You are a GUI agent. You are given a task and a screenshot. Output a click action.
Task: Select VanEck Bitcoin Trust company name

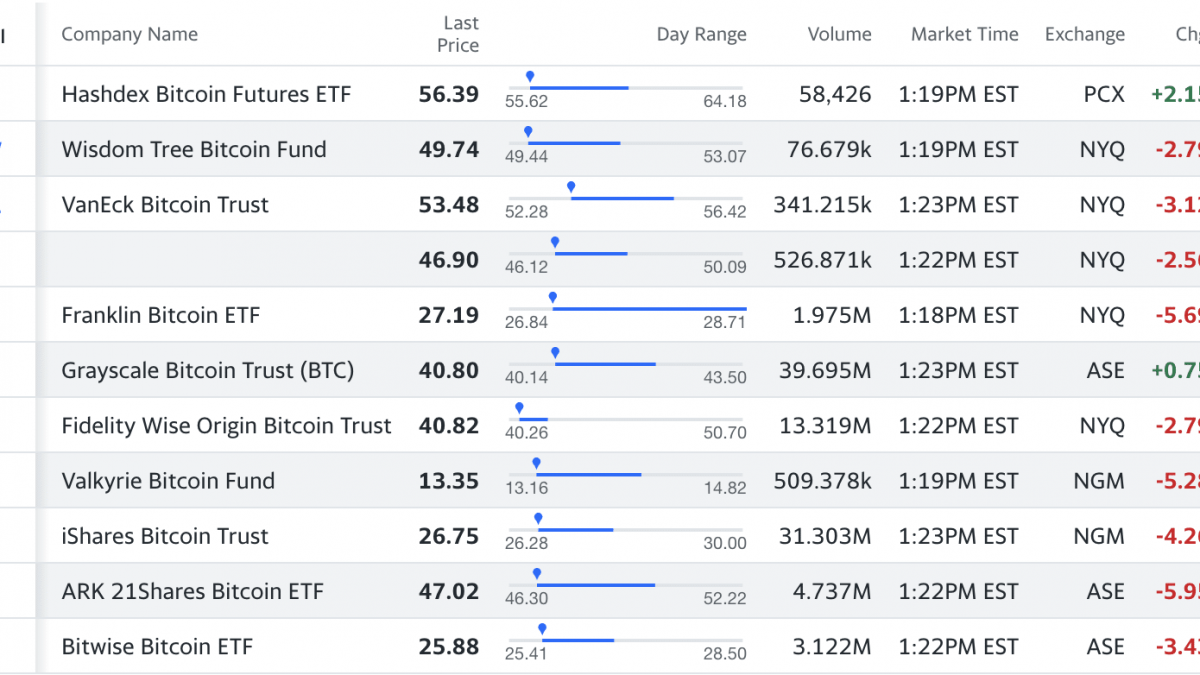[165, 205]
